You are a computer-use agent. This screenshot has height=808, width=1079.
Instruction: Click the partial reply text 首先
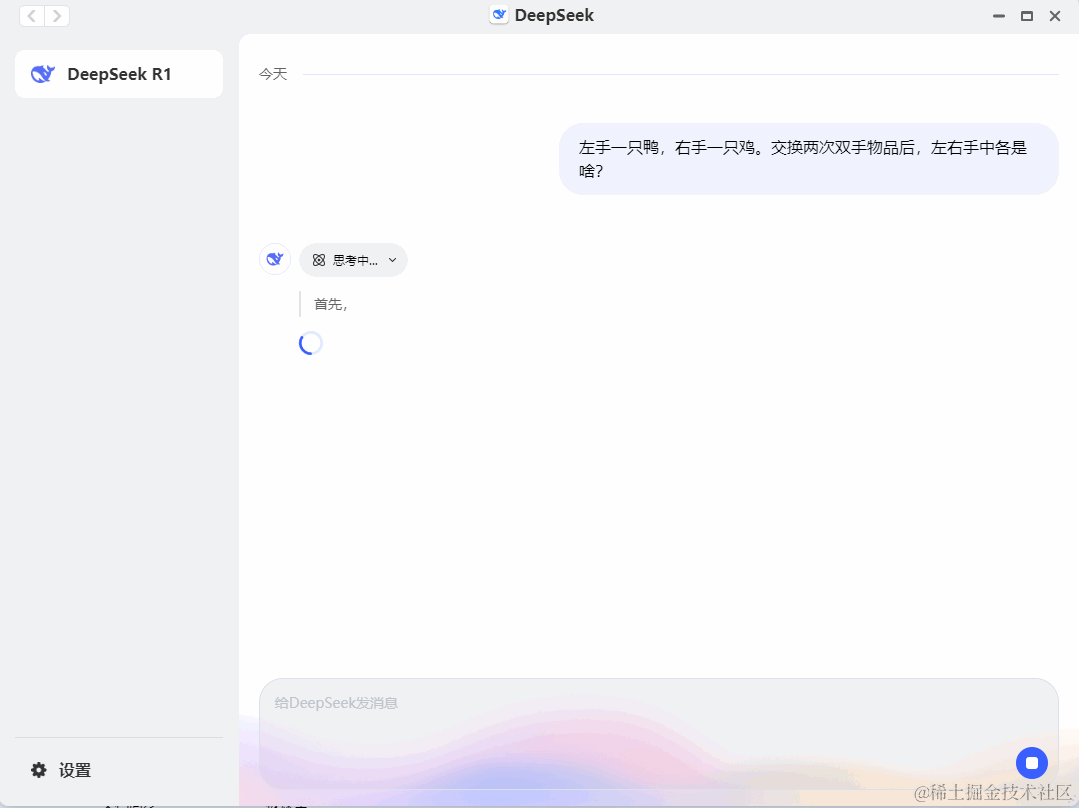pyautogui.click(x=330, y=303)
